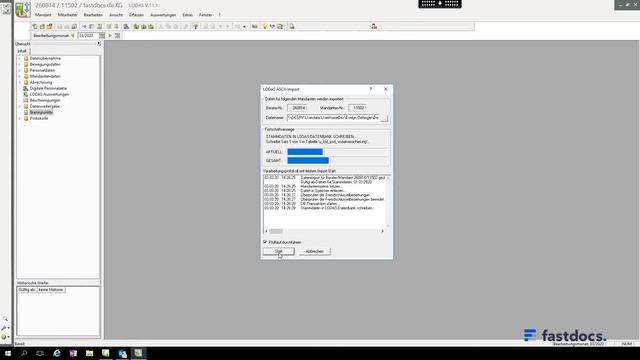
Task: Open Internet Explorer from the taskbar
Action: (57, 353)
